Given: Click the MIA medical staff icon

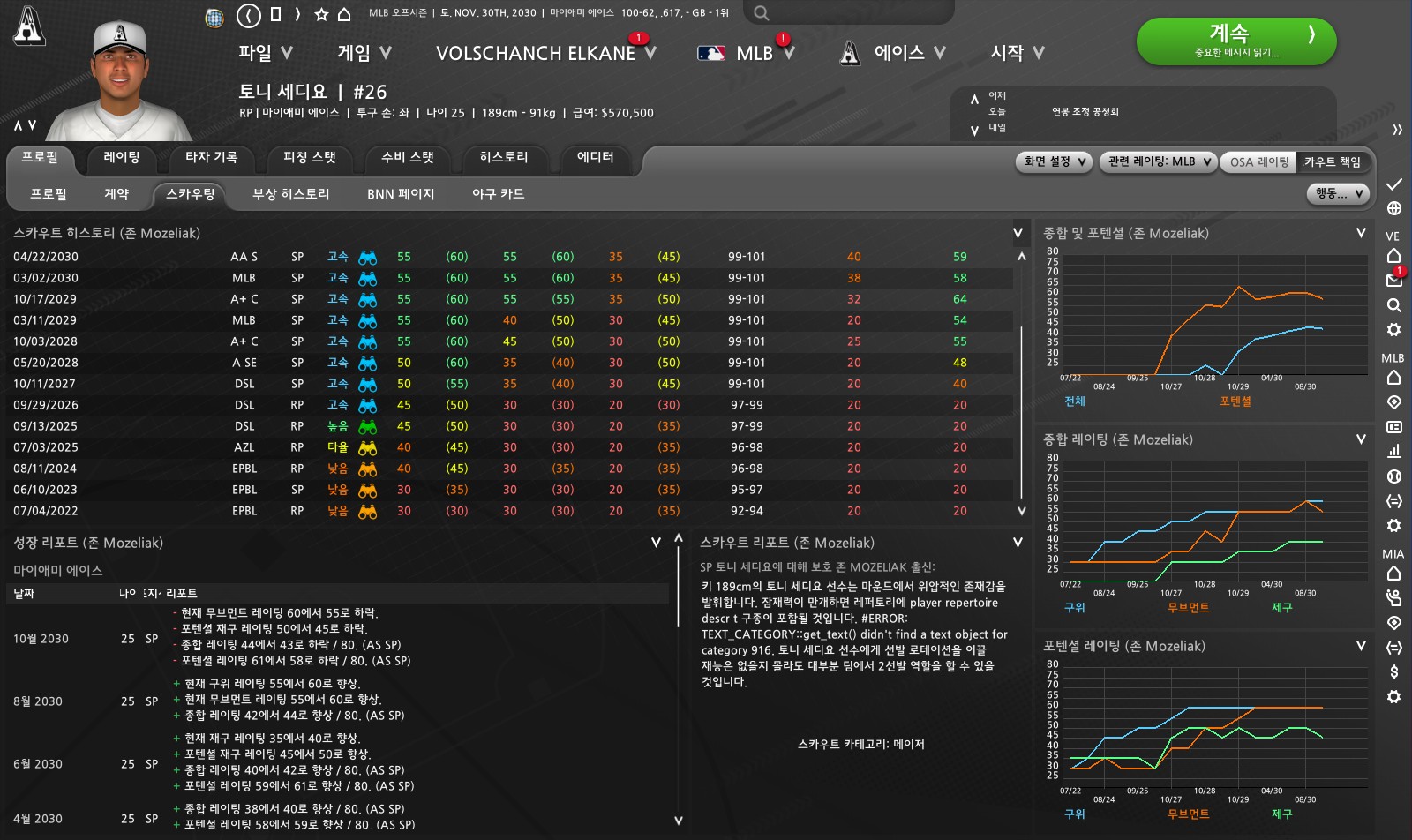Looking at the screenshot, I should pos(1393,598).
